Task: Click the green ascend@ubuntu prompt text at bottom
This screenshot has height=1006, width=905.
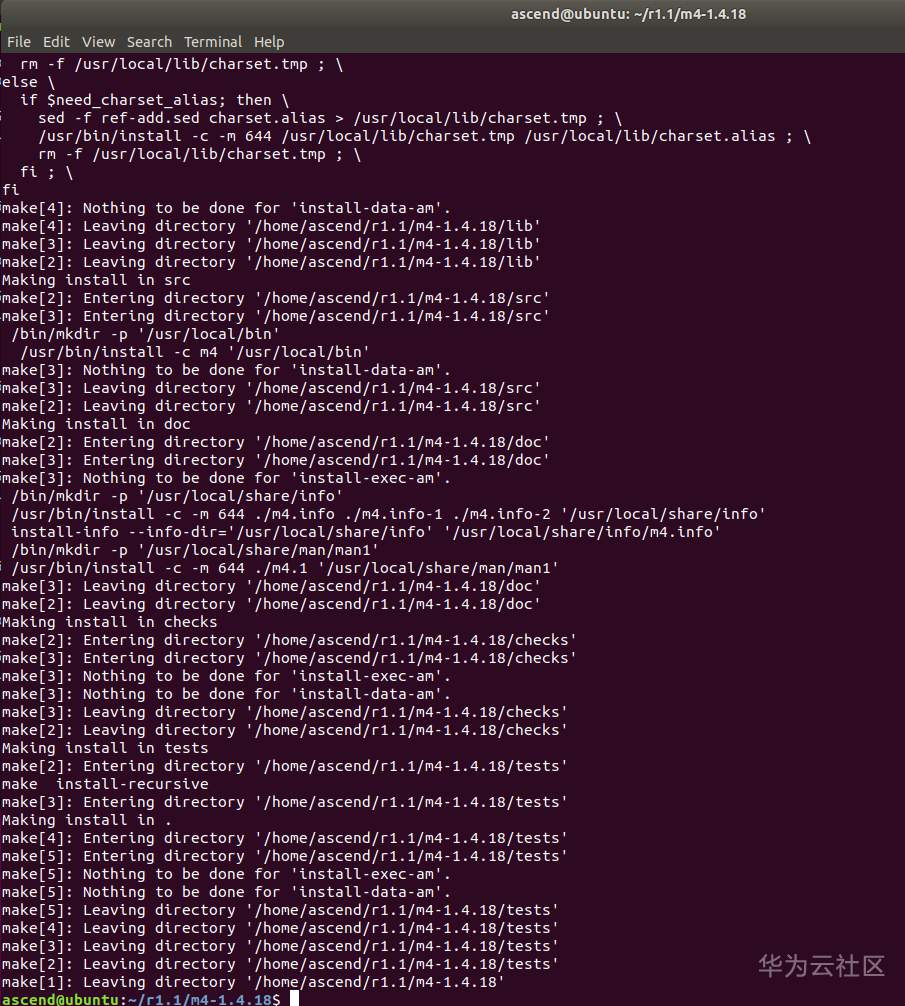Action: pyautogui.click(x=60, y=999)
